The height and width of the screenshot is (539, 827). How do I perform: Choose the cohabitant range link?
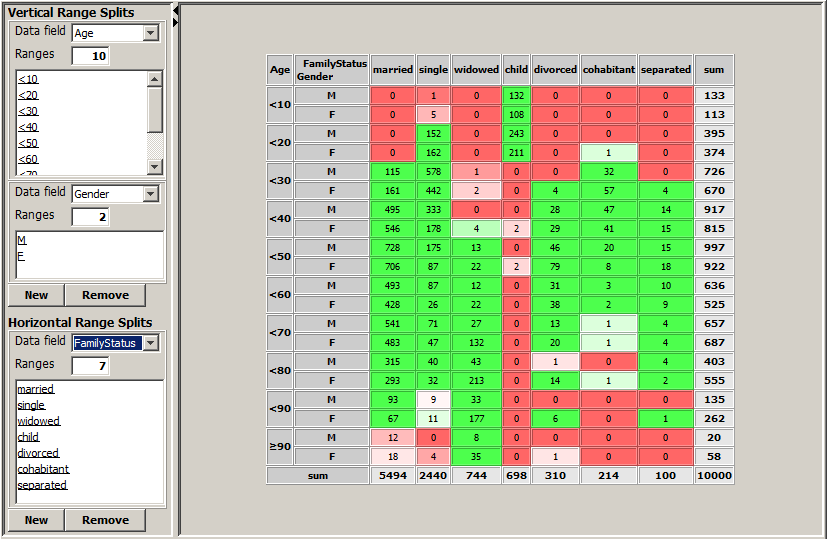pyautogui.click(x=43, y=469)
